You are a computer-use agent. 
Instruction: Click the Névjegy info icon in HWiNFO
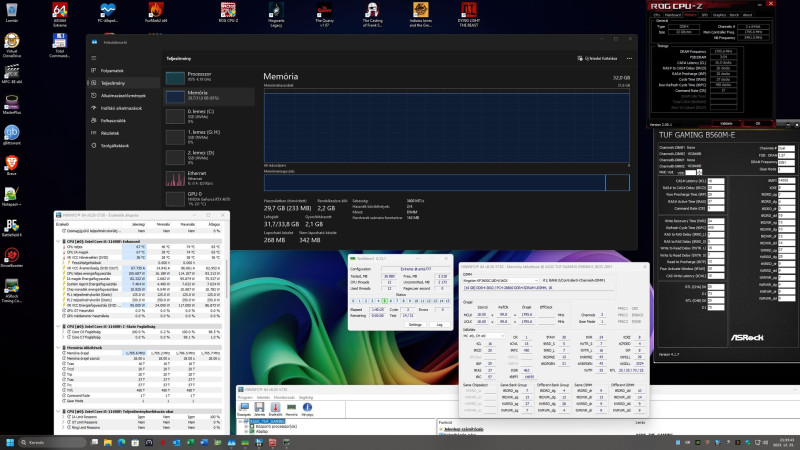tap(306, 406)
